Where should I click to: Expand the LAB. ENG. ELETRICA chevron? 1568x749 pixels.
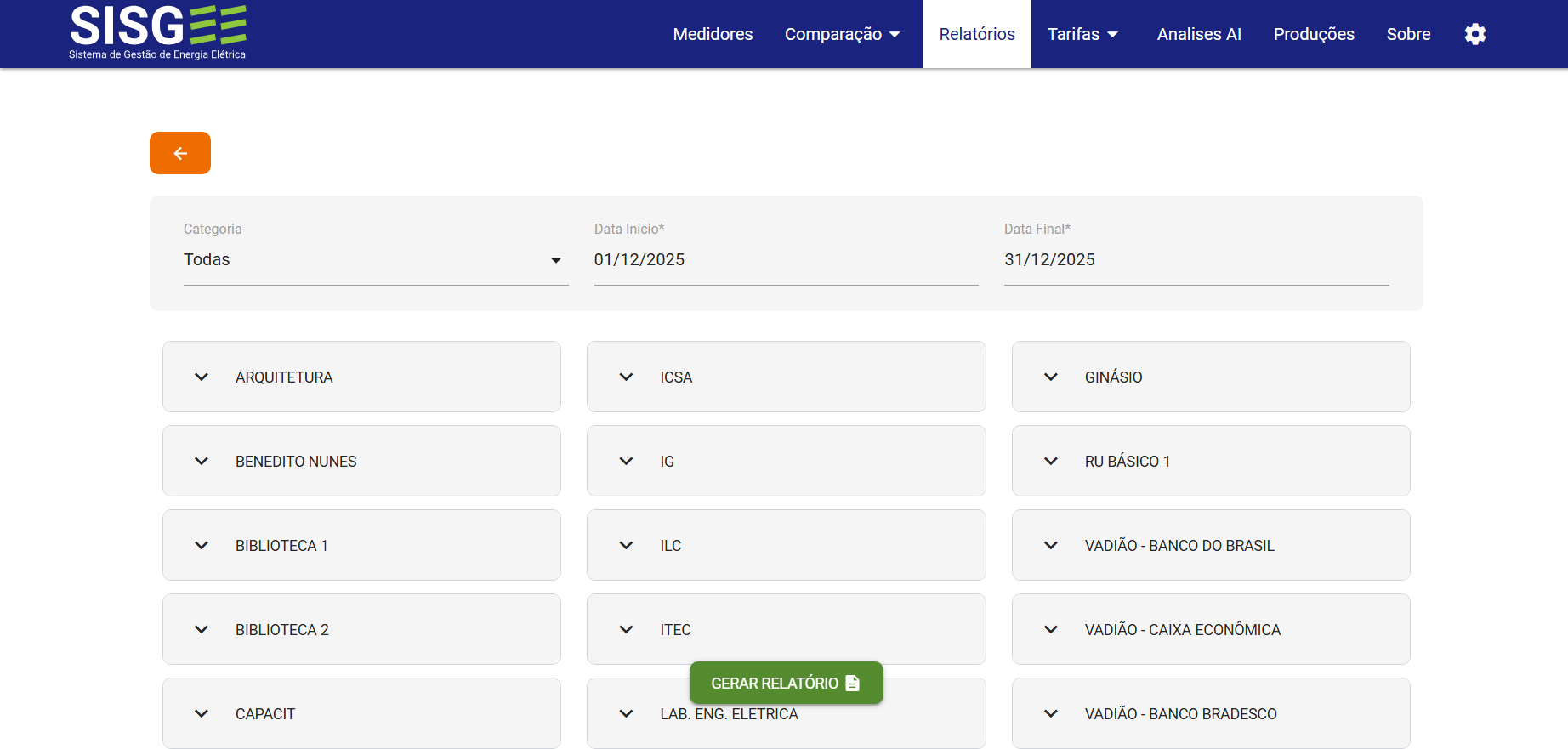pos(626,713)
